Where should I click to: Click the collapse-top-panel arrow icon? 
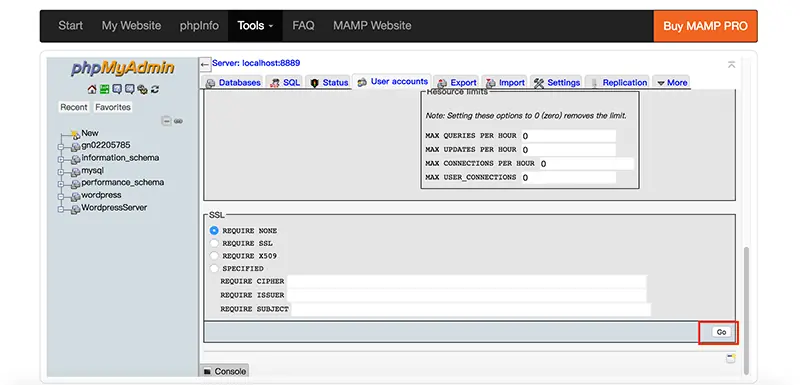732,64
